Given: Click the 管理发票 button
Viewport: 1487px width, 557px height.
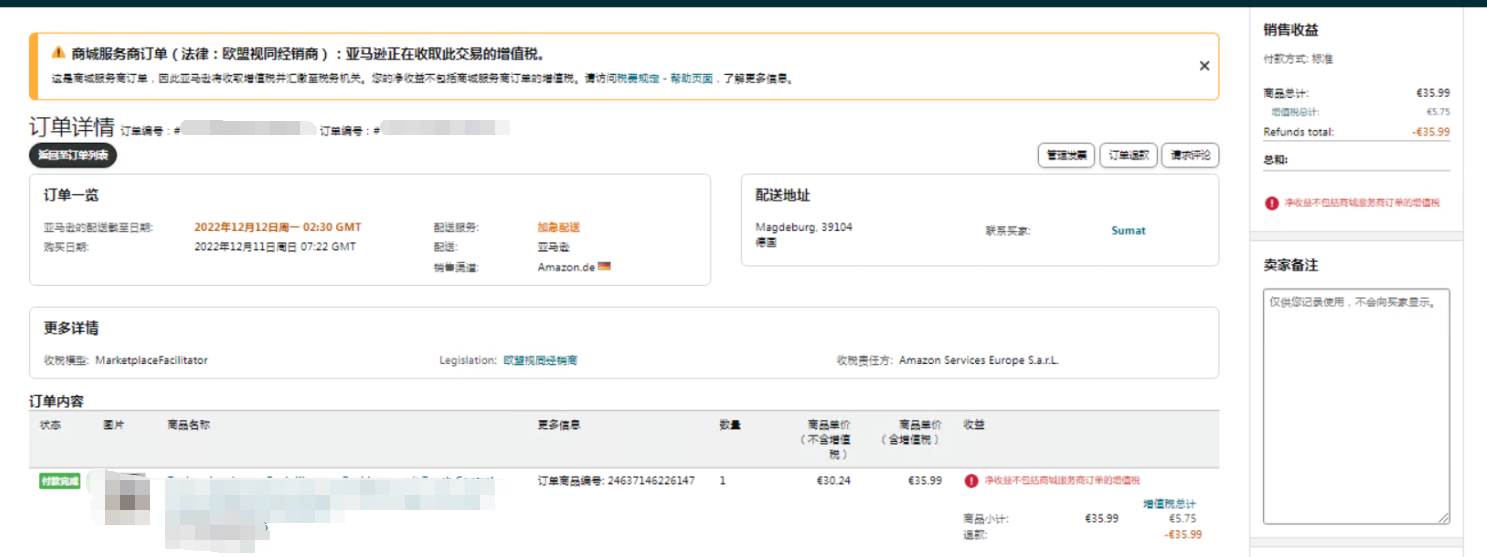Looking at the screenshot, I should (1067, 155).
